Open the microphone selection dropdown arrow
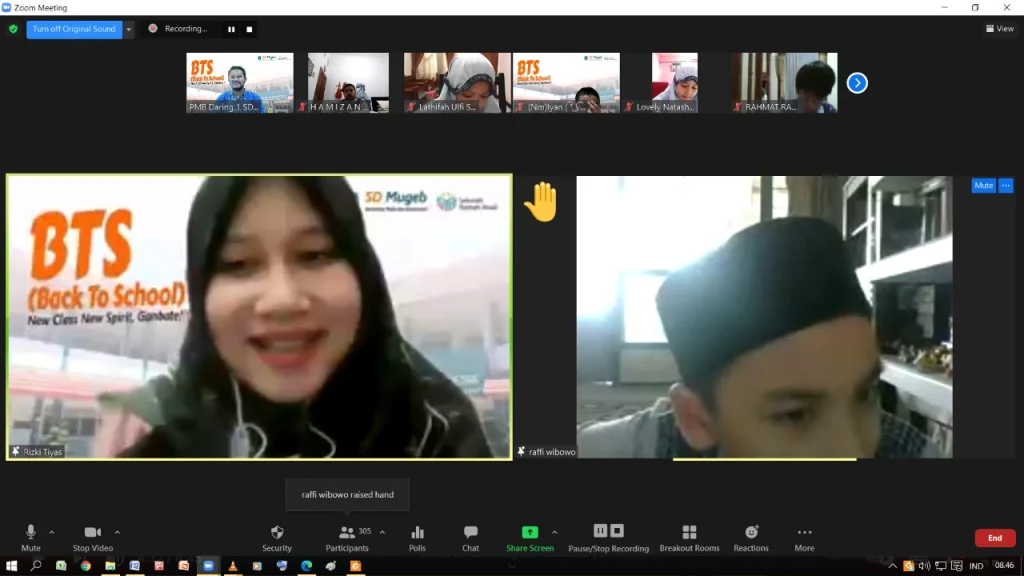Viewport: 1024px width, 576px height. pyautogui.click(x=50, y=533)
